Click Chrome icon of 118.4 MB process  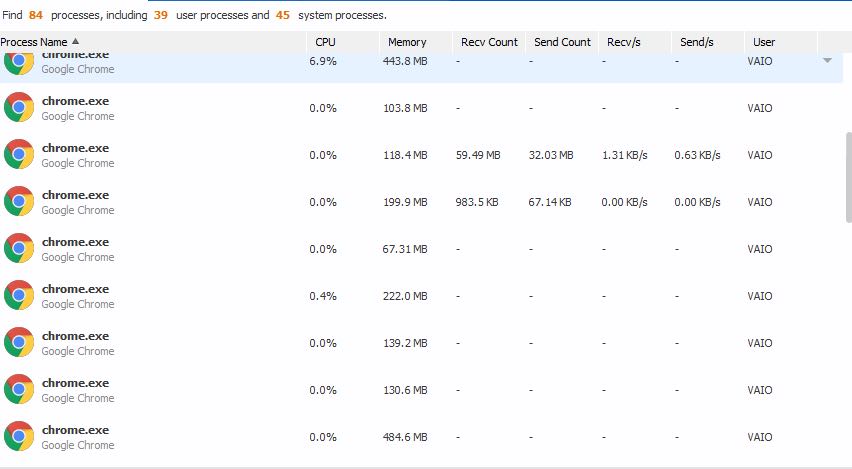[x=18, y=154]
